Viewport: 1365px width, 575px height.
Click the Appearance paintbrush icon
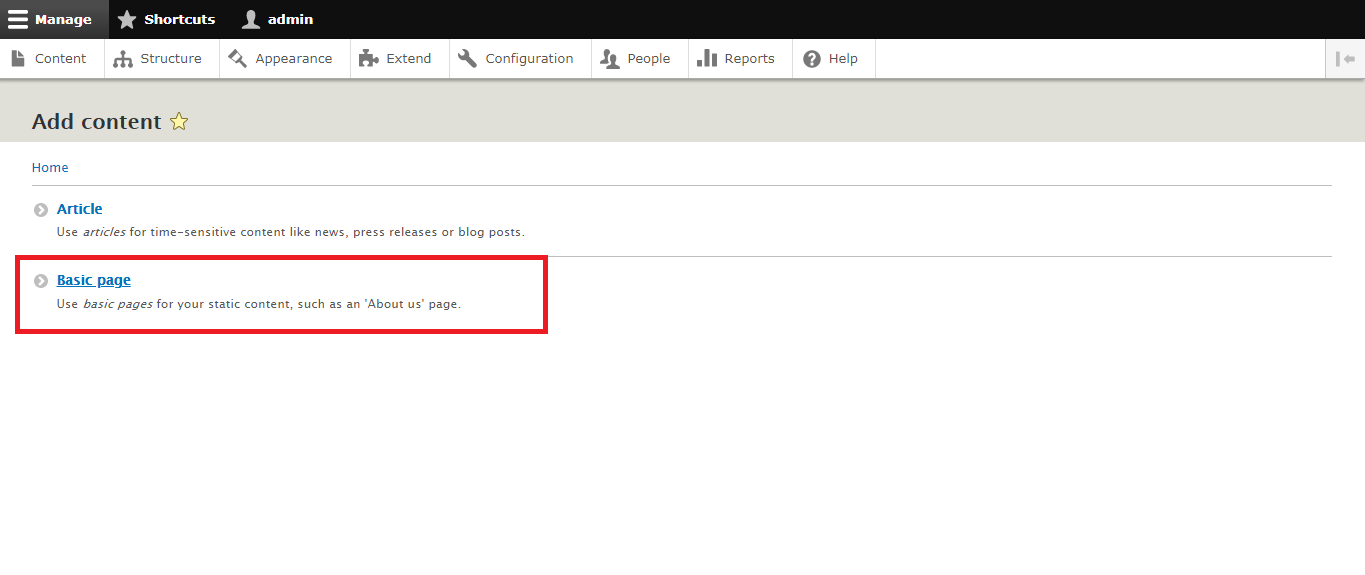(x=237, y=59)
